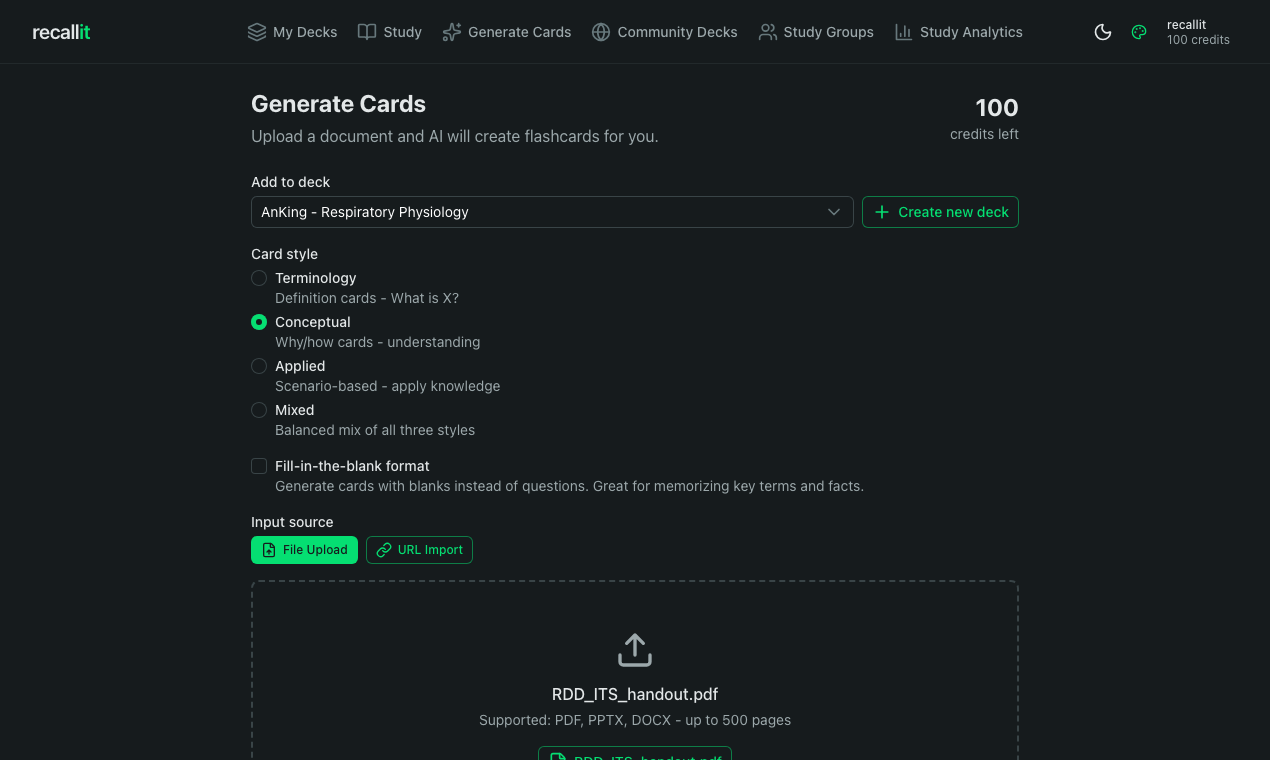Click the upload arrow in the drop zone
The width and height of the screenshot is (1270, 760).
tap(634, 649)
